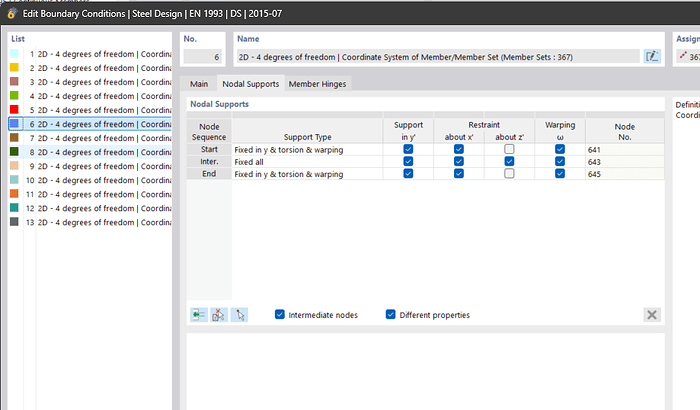This screenshot has height=410, width=700.
Task: Disable the Different properties checkbox
Action: (x=391, y=315)
